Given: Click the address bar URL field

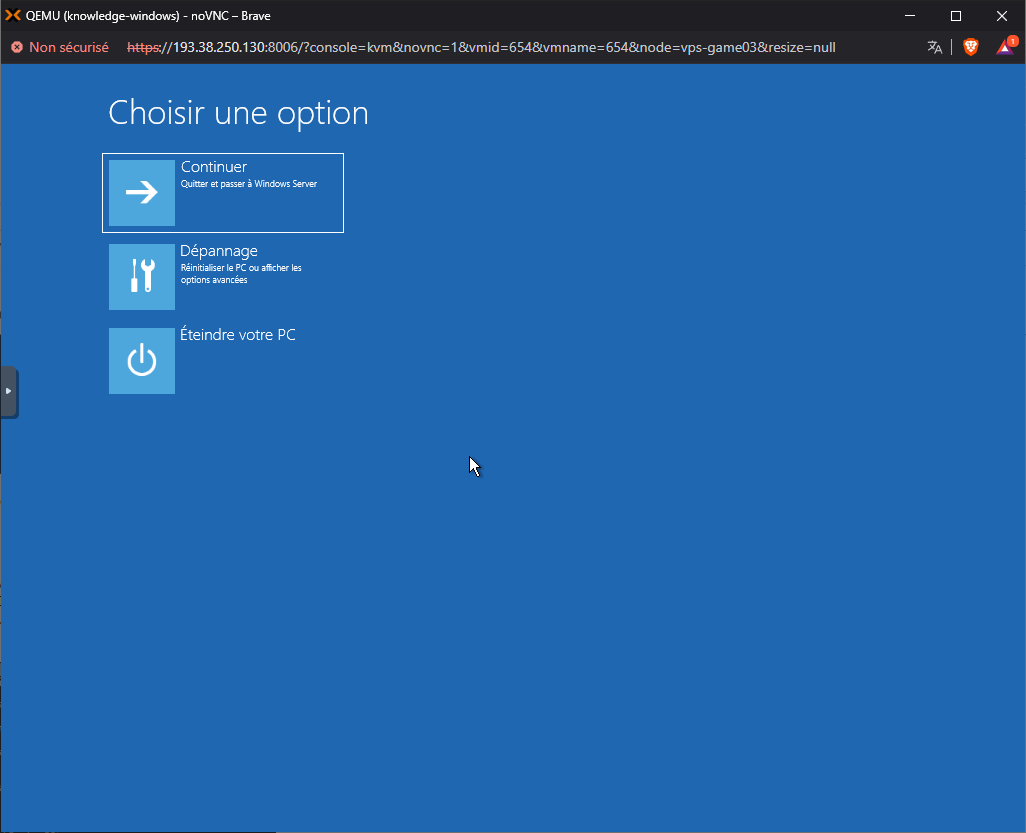Looking at the screenshot, I should 481,47.
